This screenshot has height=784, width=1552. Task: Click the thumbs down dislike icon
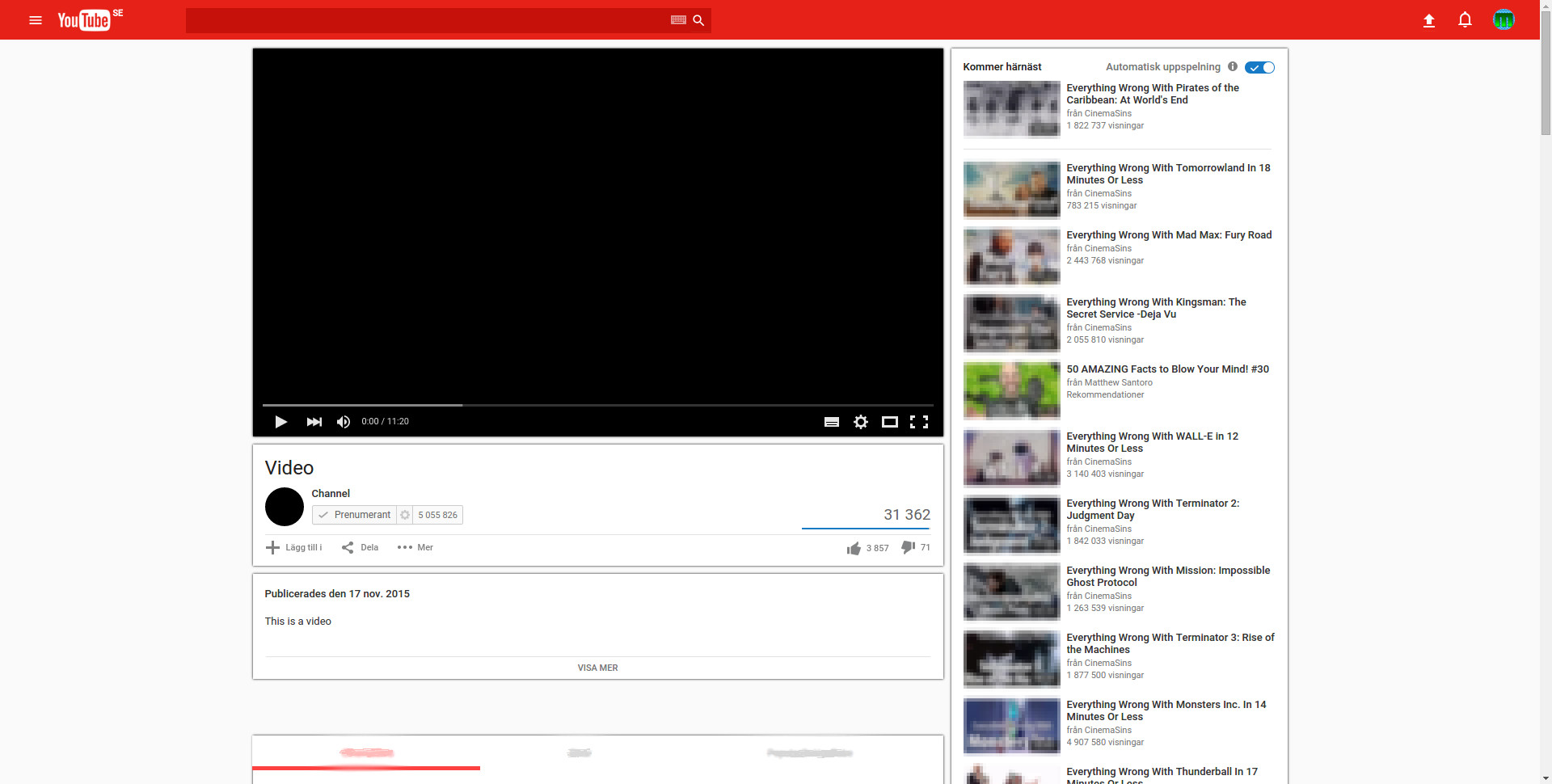click(908, 547)
